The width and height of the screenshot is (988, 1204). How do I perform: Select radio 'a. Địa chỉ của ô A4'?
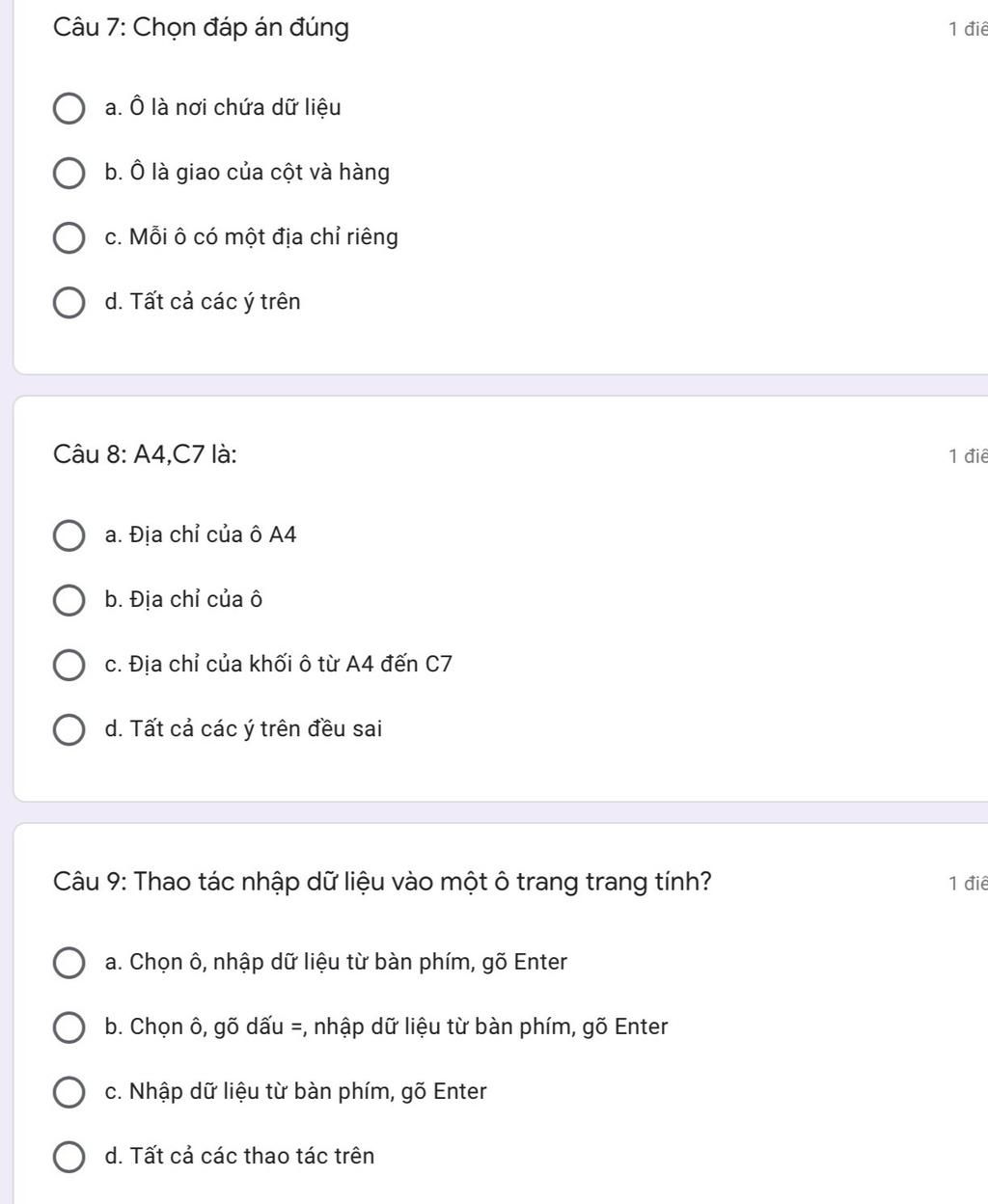(68, 535)
